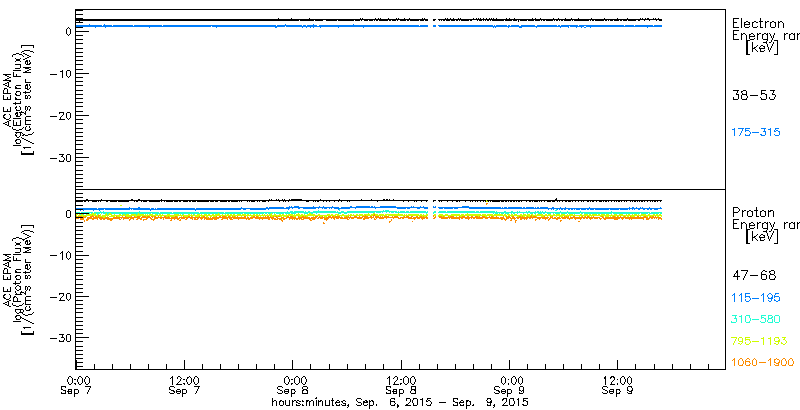Click the Proton legend heading

pyautogui.click(x=765, y=225)
